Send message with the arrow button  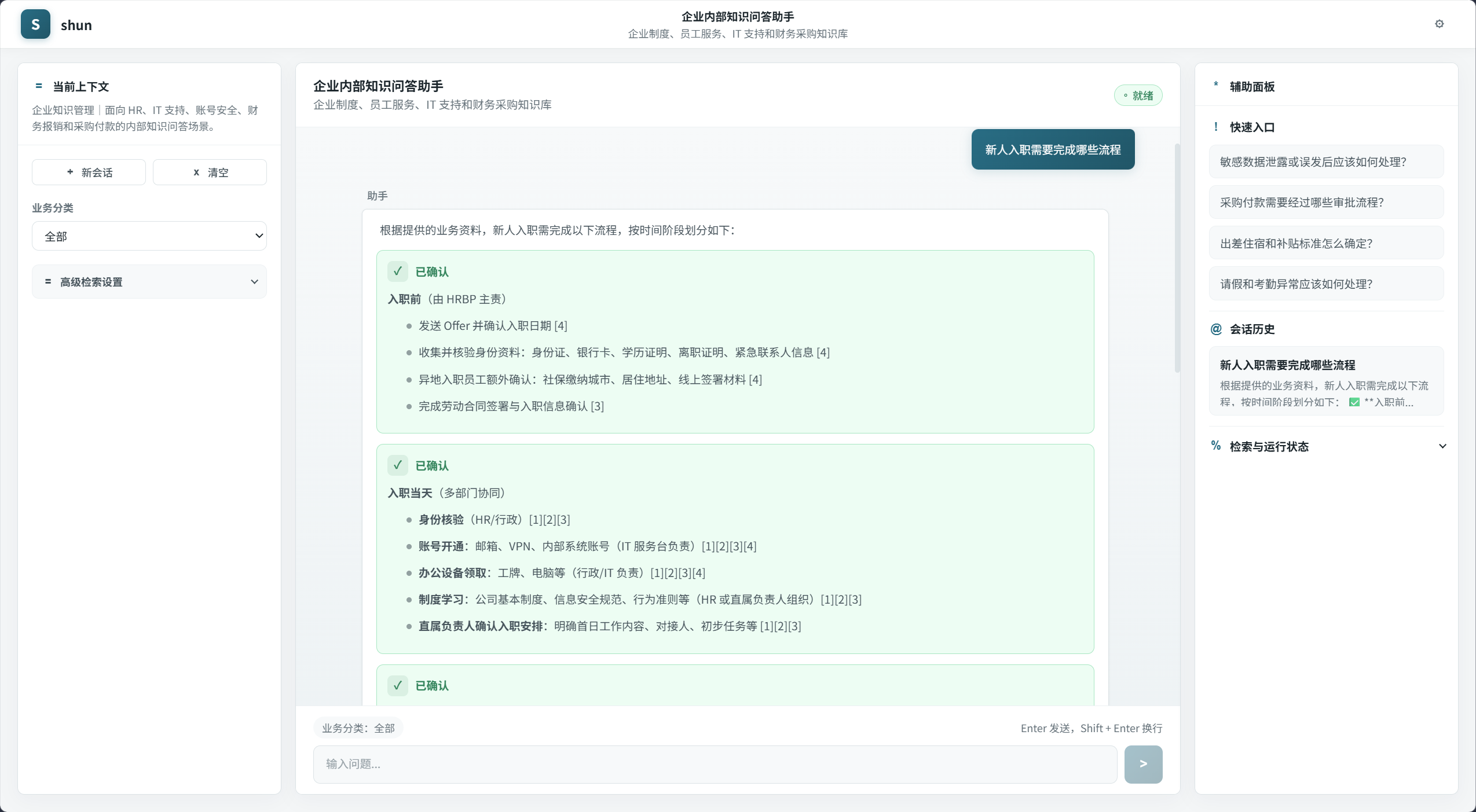coord(1143,764)
